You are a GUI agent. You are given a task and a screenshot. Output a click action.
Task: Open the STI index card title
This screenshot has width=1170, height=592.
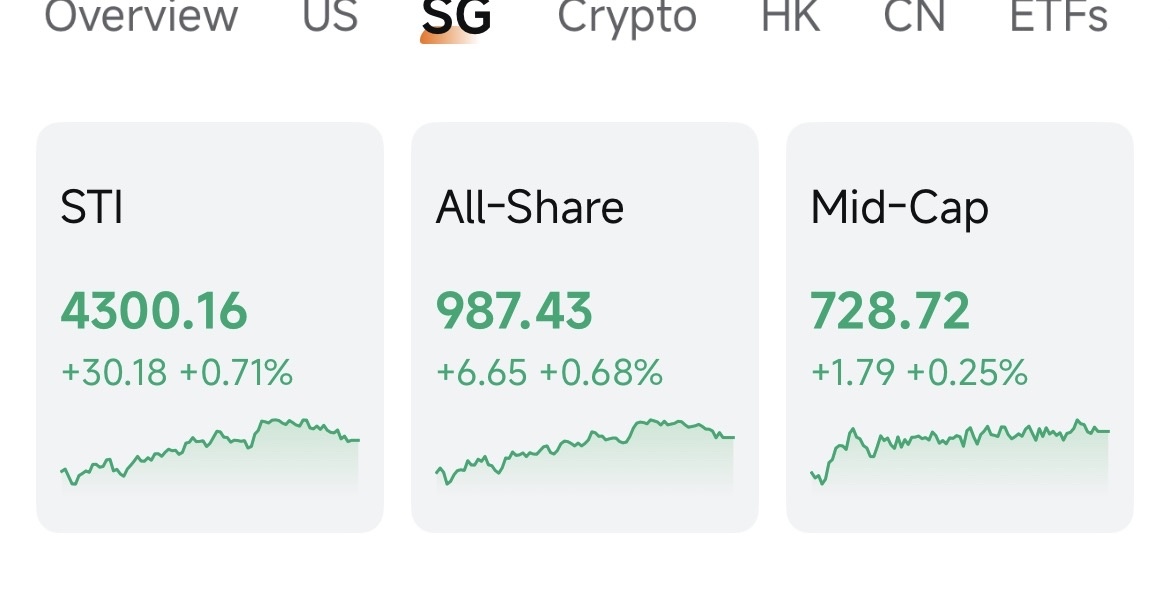click(x=92, y=207)
